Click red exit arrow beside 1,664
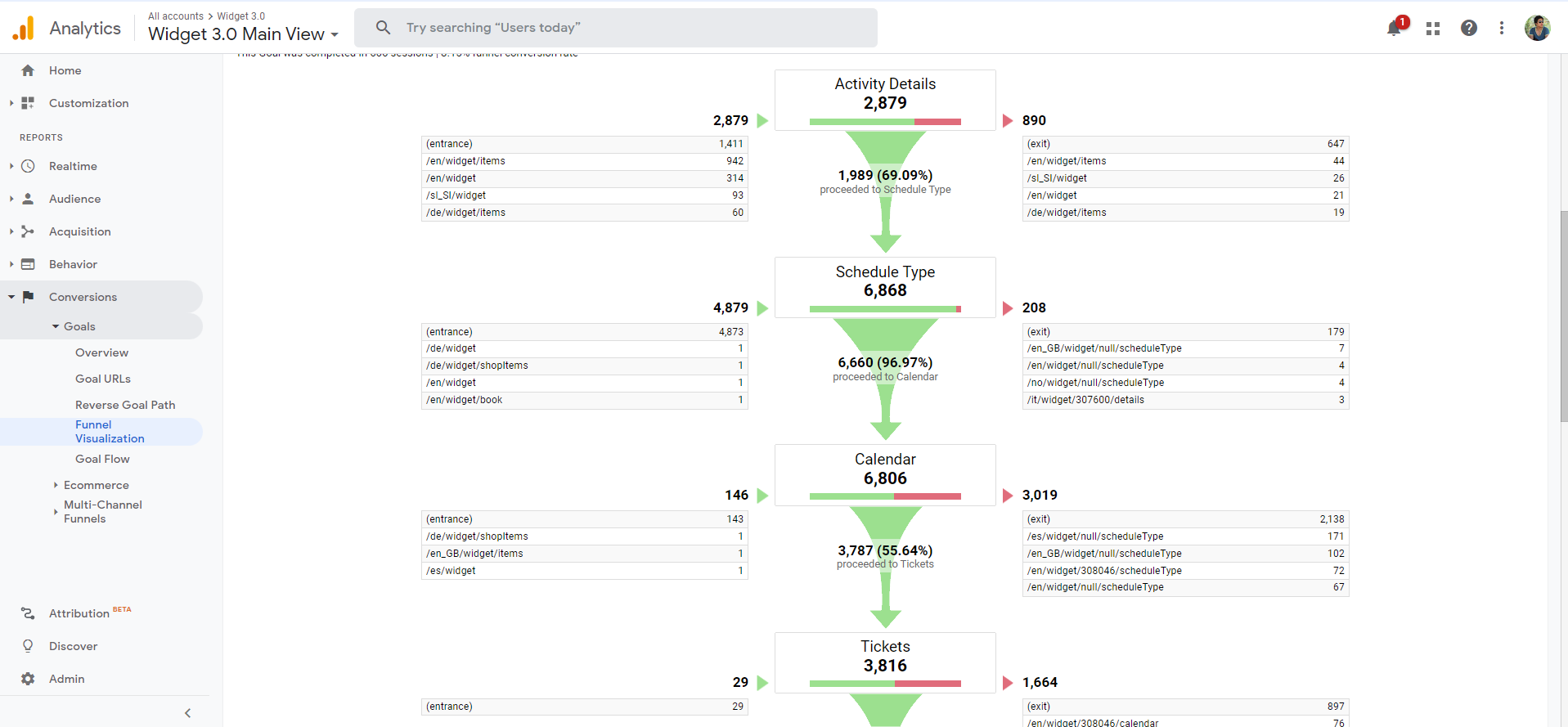1568x727 pixels. coord(1008,683)
